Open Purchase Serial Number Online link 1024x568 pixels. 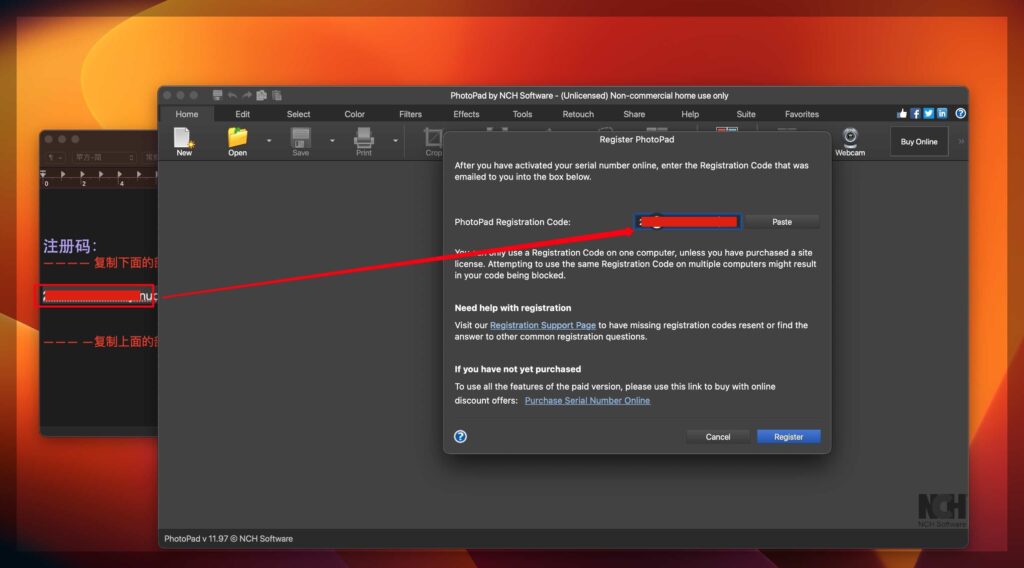[x=587, y=401]
